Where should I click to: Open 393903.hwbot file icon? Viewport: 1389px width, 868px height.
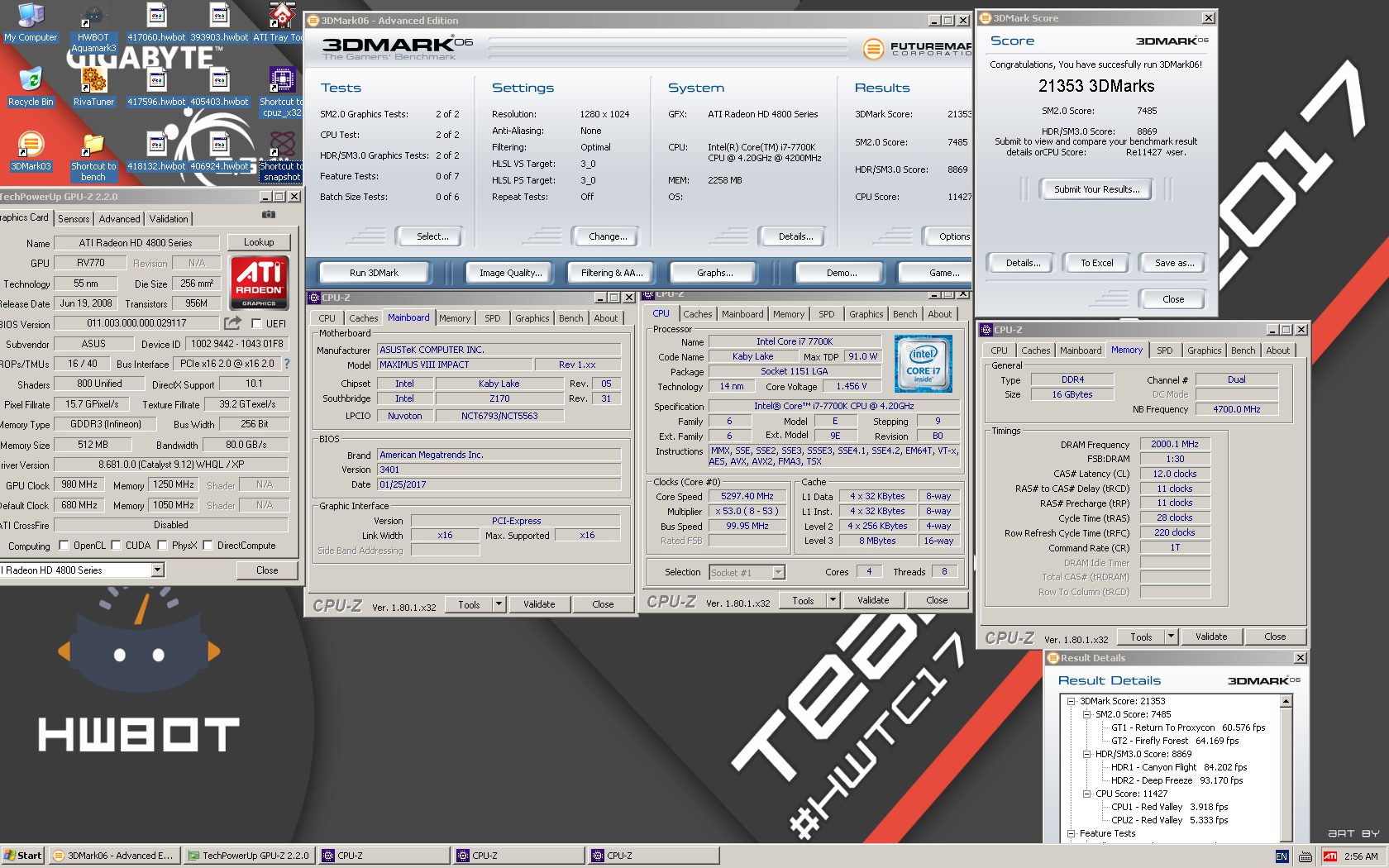pyautogui.click(x=219, y=23)
